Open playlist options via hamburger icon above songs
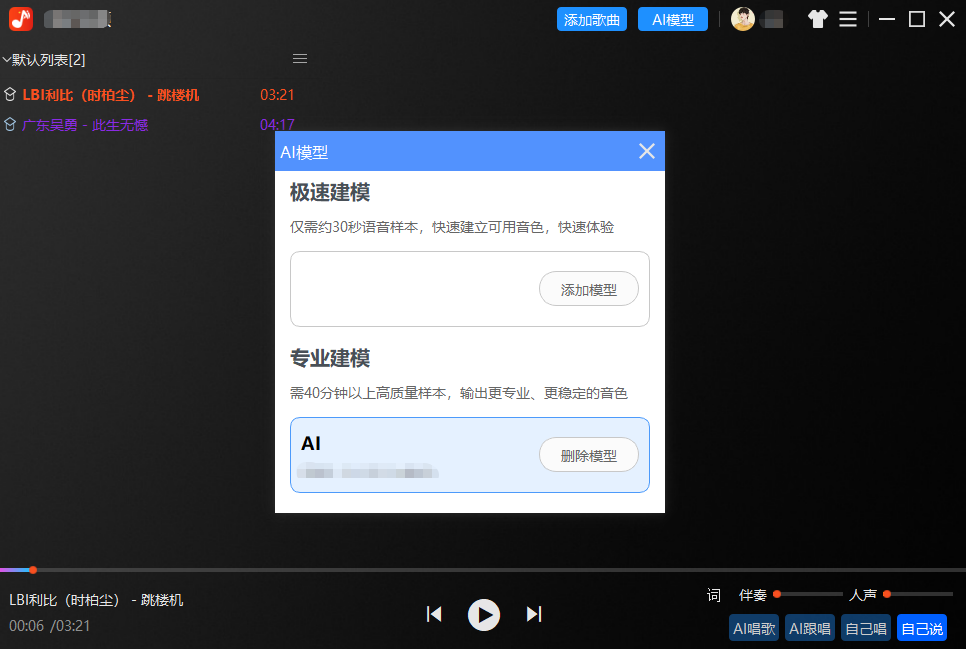This screenshot has height=649, width=966. pos(299,58)
